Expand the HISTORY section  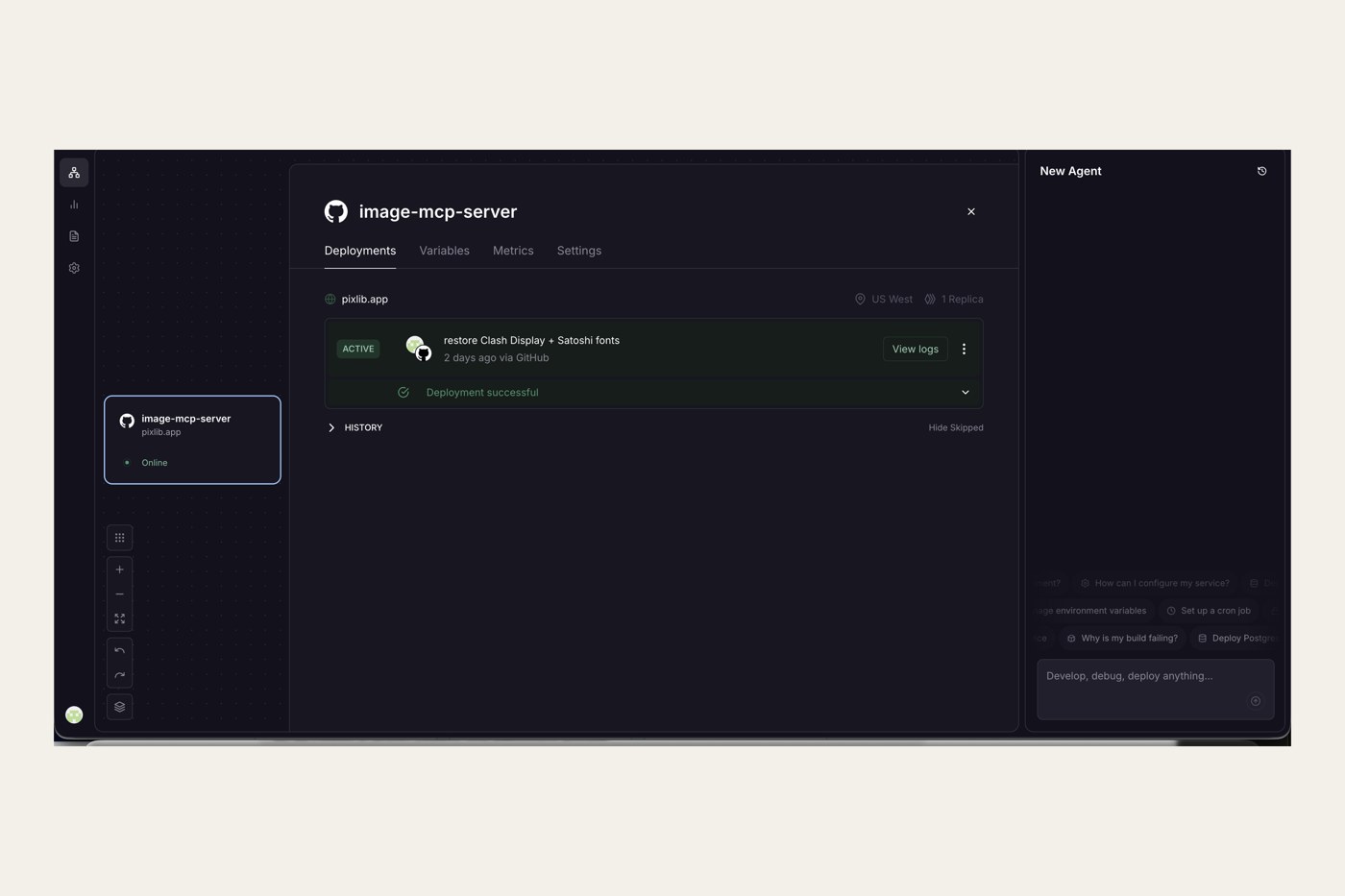355,427
